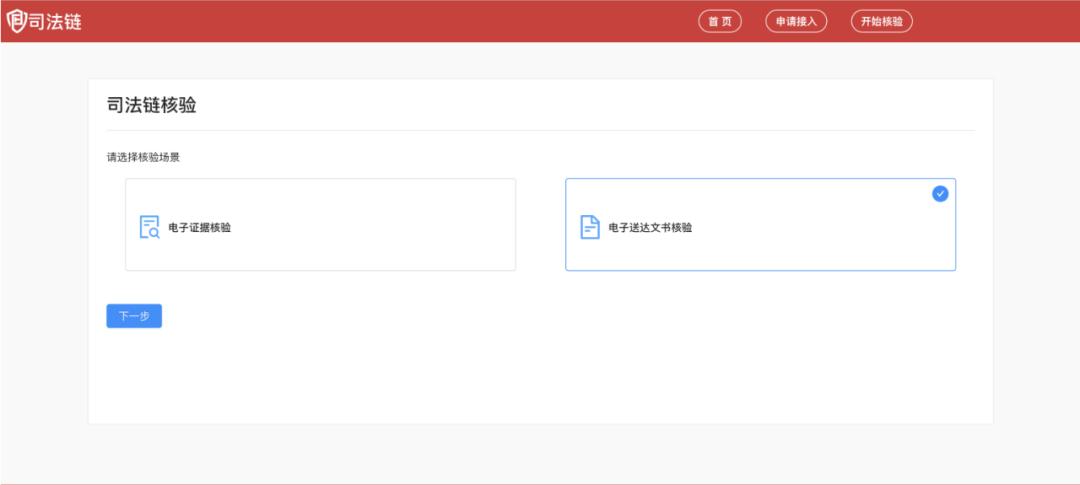Click the 司法链 shield logo icon

pyautogui.click(x=16, y=21)
